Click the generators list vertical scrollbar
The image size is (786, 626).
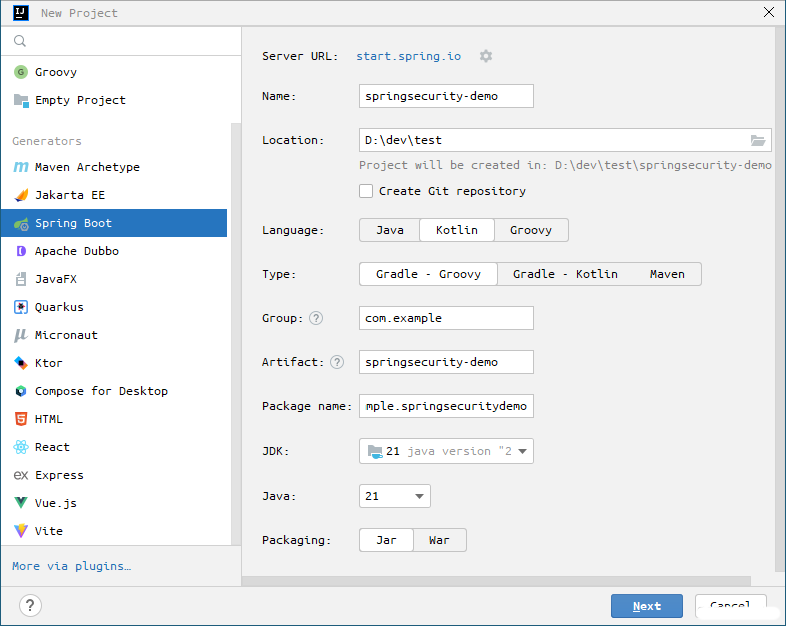click(x=236, y=333)
